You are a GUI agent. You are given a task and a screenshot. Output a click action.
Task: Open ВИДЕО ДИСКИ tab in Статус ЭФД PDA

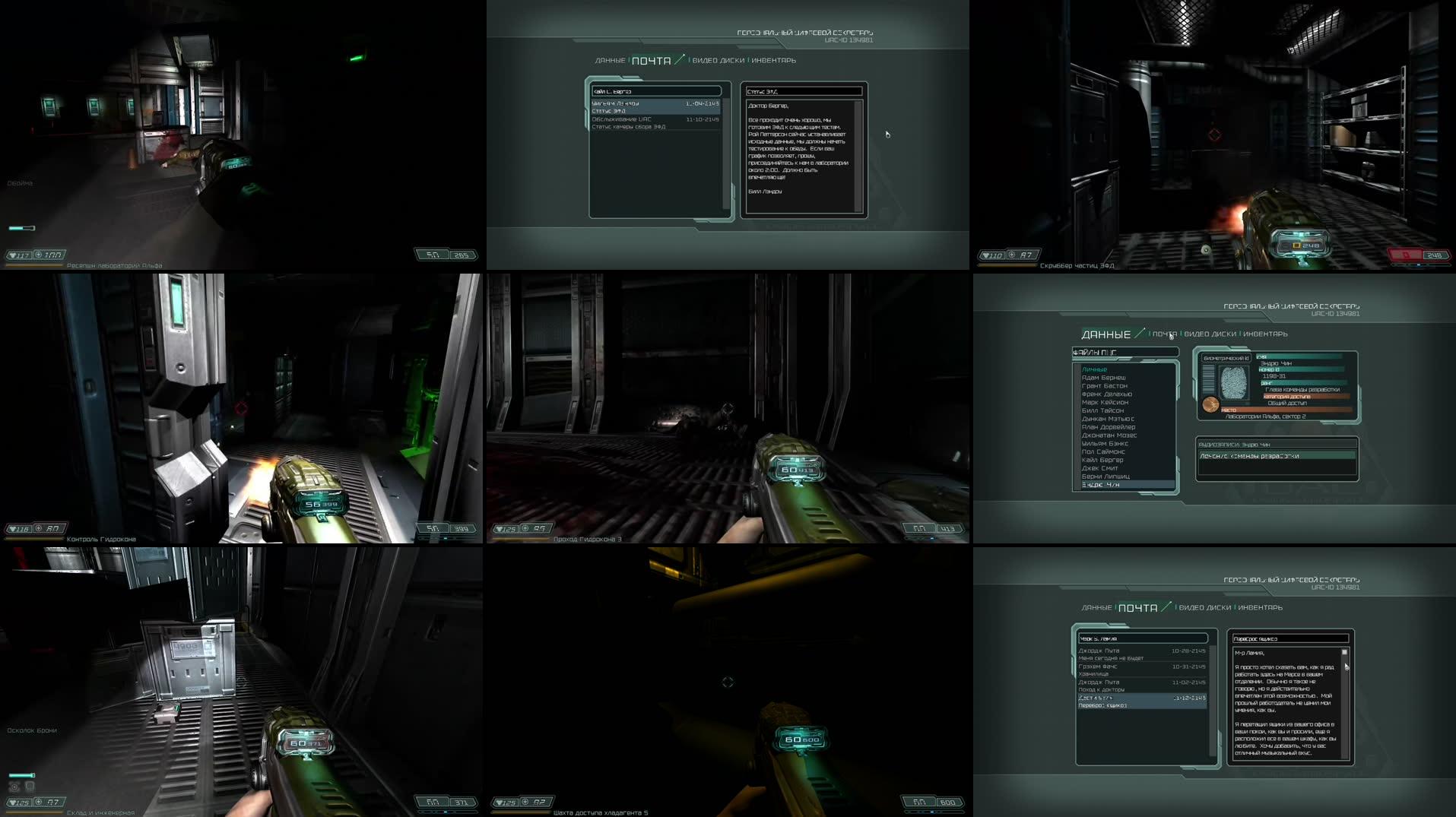coord(718,60)
